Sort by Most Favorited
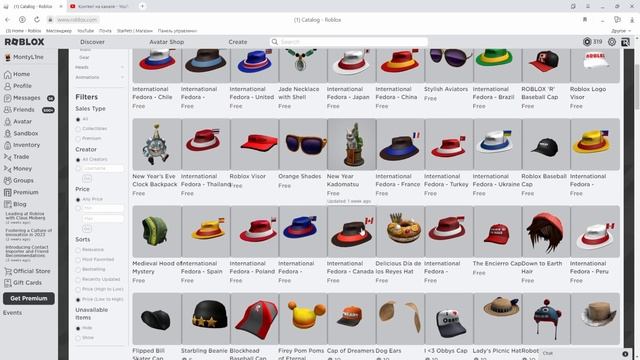This screenshot has width=640, height=360. (78, 260)
